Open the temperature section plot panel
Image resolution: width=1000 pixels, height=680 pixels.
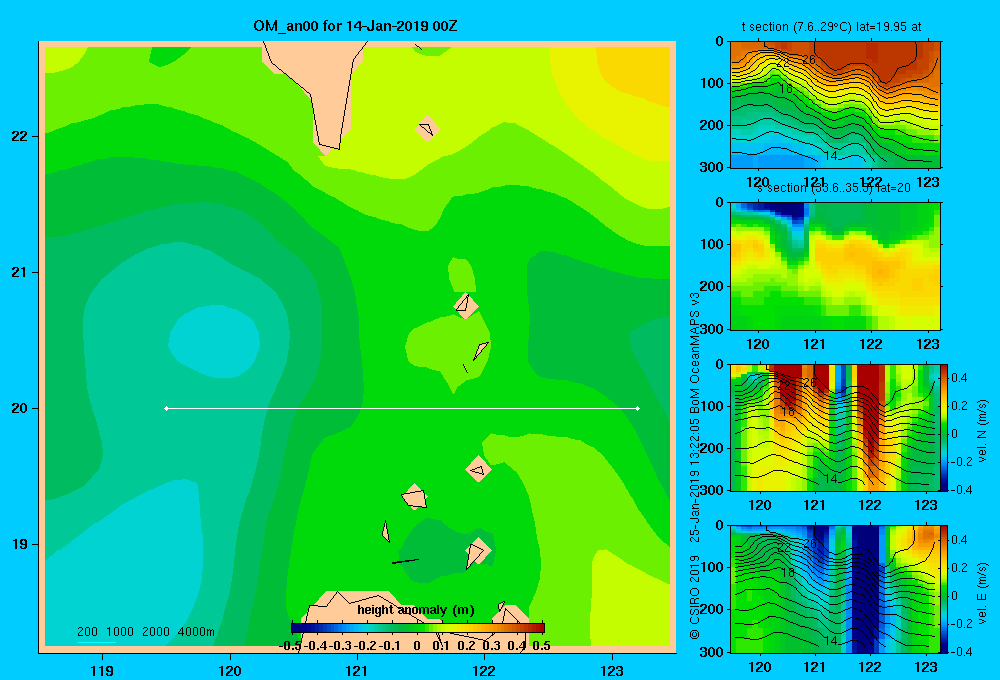coord(835,105)
